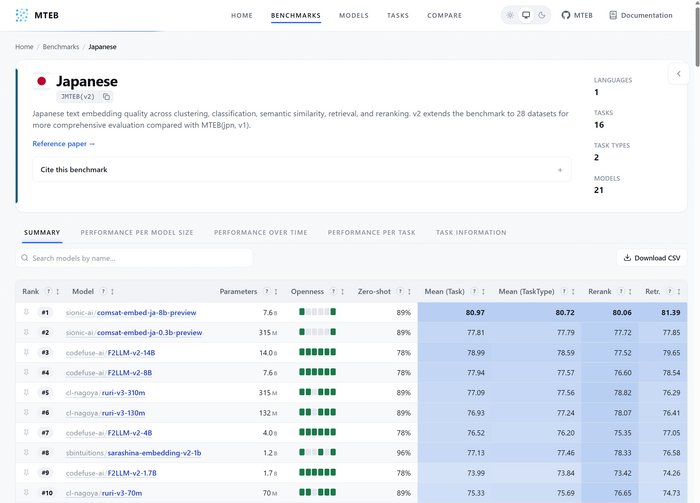The image size is (700, 503).
Task: Click the 80.97 Mean (Task) cell
Action: click(x=454, y=312)
